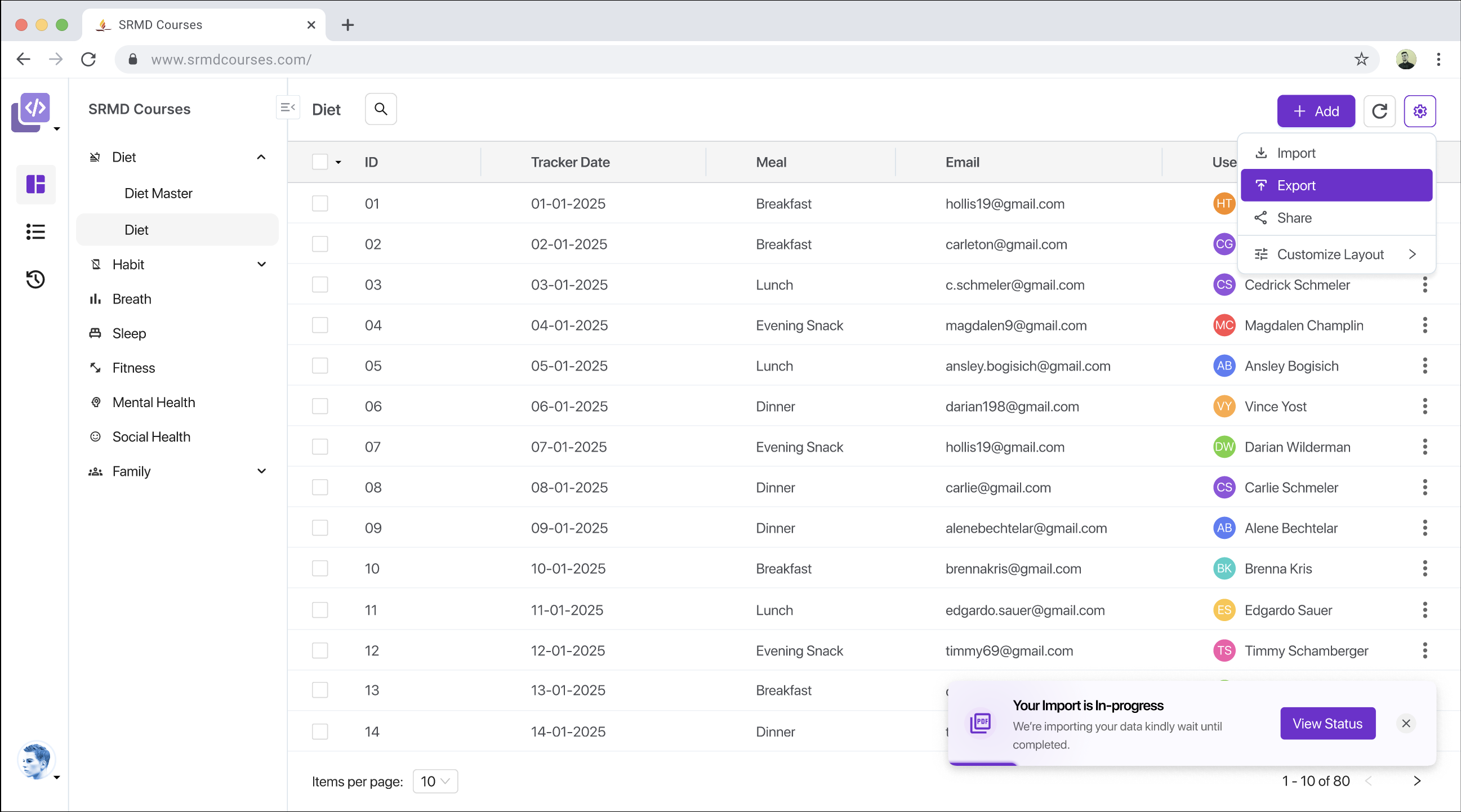
Task: Open the settings gear icon menu
Action: click(1419, 111)
